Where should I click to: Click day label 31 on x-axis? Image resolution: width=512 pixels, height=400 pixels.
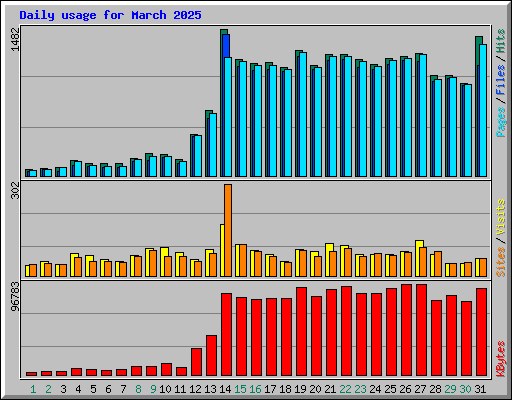pos(480,389)
